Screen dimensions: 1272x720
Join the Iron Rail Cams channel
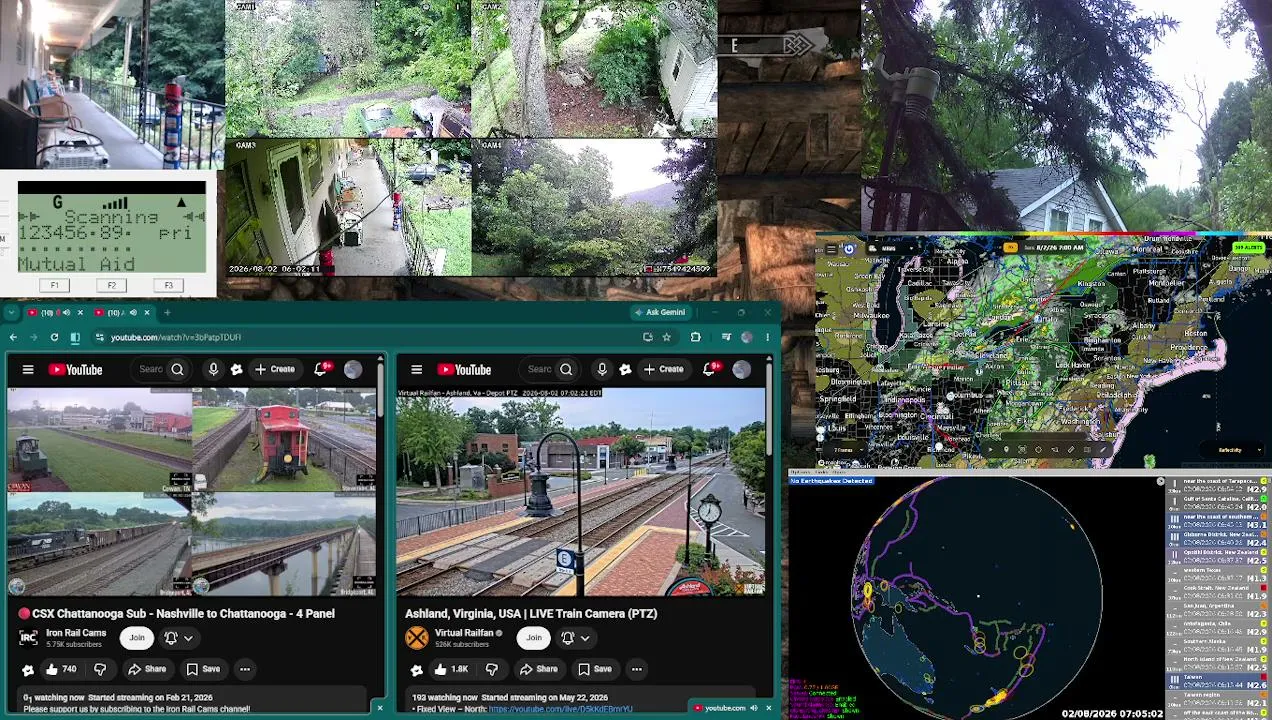[137, 638]
